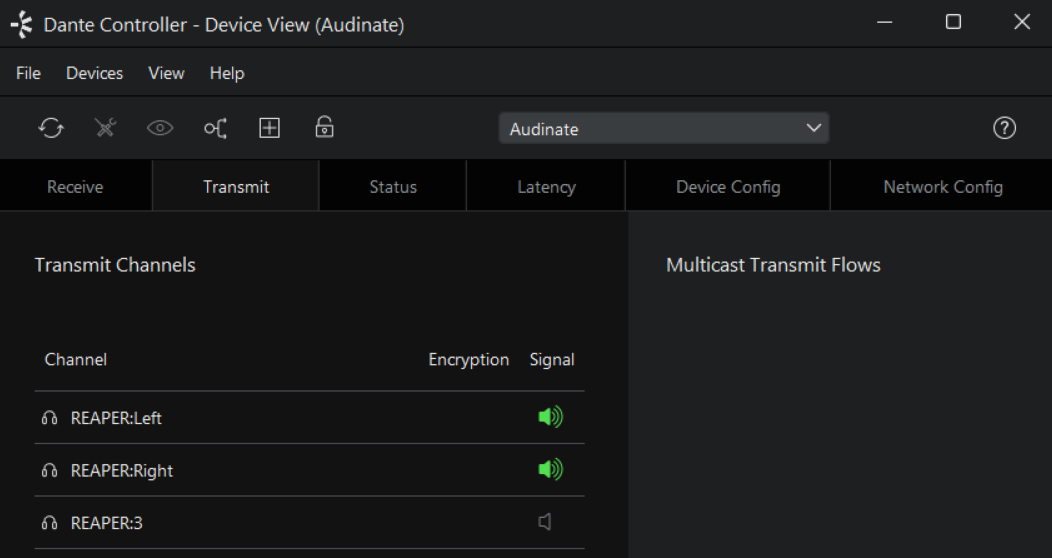This screenshot has height=558, width=1052.
Task: Click the Encryption column header
Action: click(x=469, y=359)
